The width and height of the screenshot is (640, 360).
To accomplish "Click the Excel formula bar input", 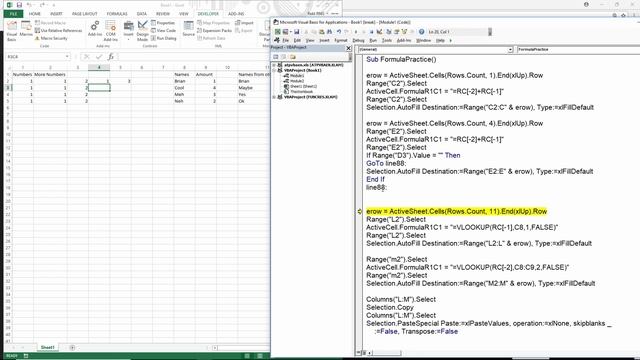I will (194, 57).
